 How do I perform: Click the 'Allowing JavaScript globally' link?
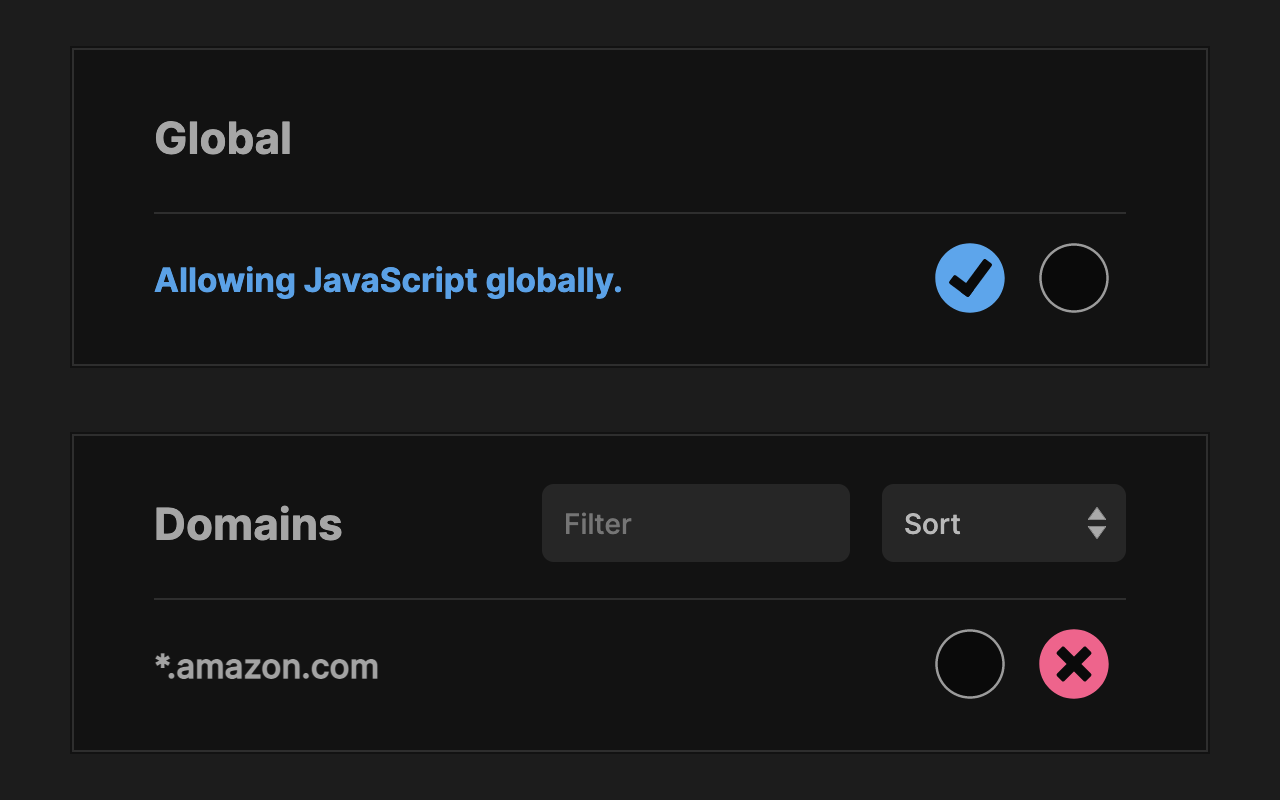(388, 280)
